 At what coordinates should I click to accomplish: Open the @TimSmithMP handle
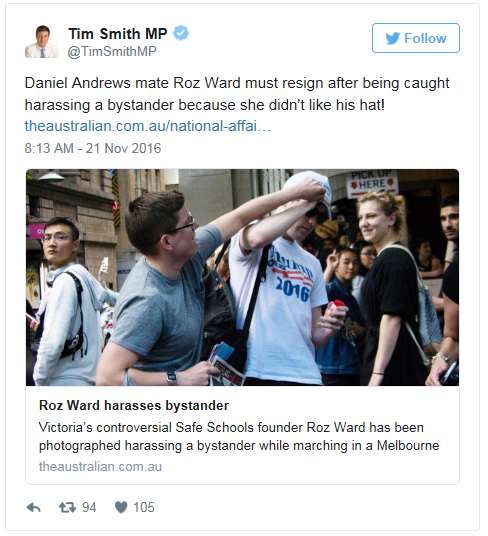tap(112, 51)
